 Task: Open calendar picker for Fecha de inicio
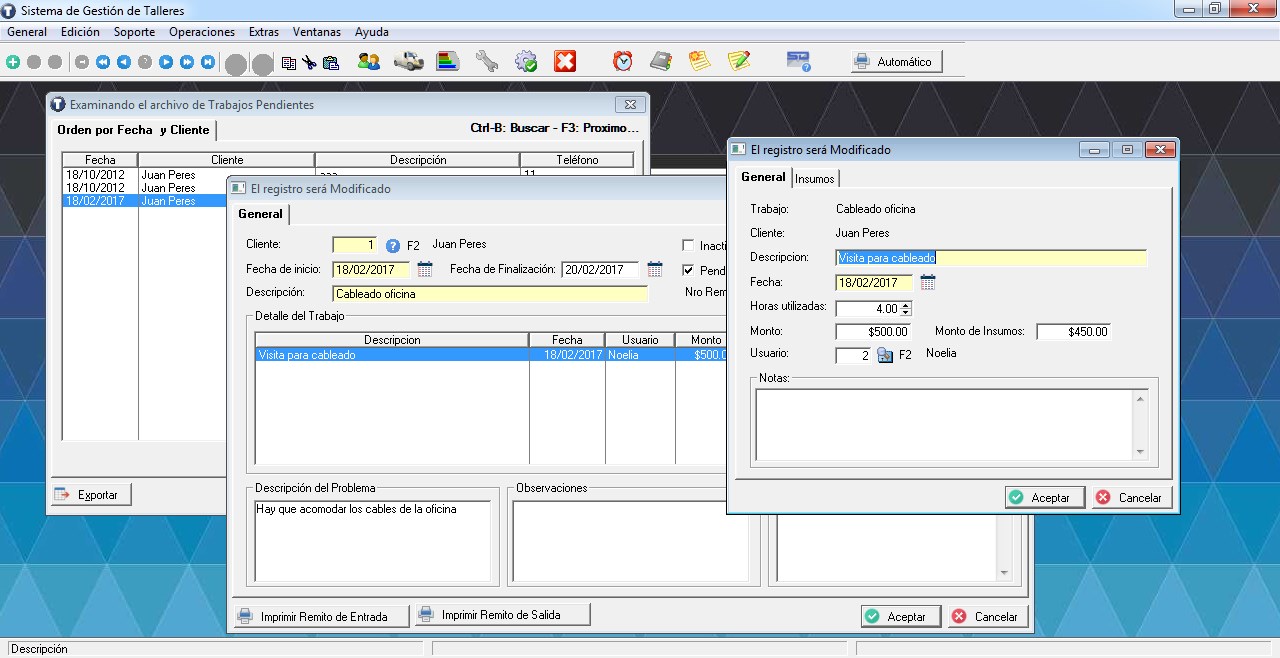(425, 269)
